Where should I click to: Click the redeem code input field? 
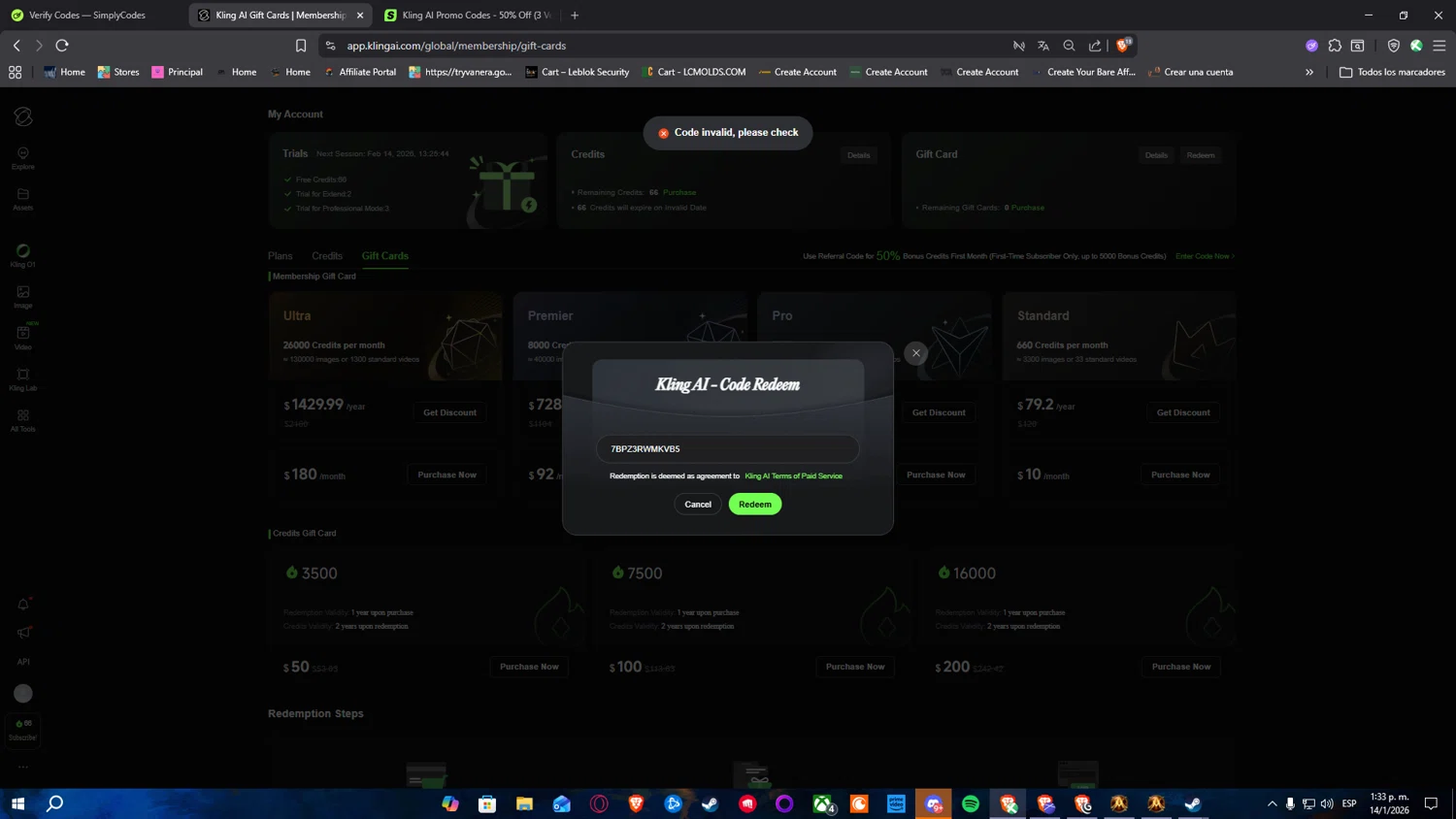728,448
